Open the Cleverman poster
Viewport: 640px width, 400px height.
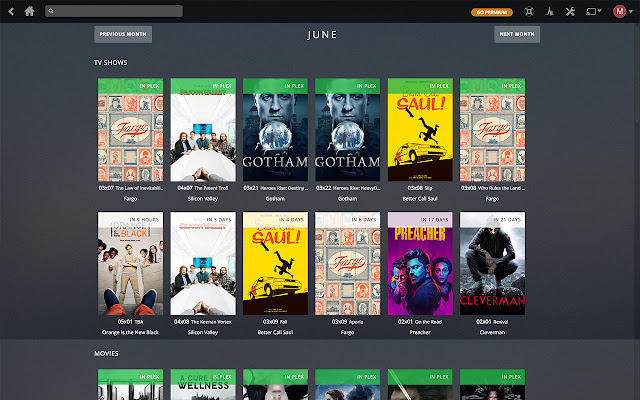tap(493, 263)
